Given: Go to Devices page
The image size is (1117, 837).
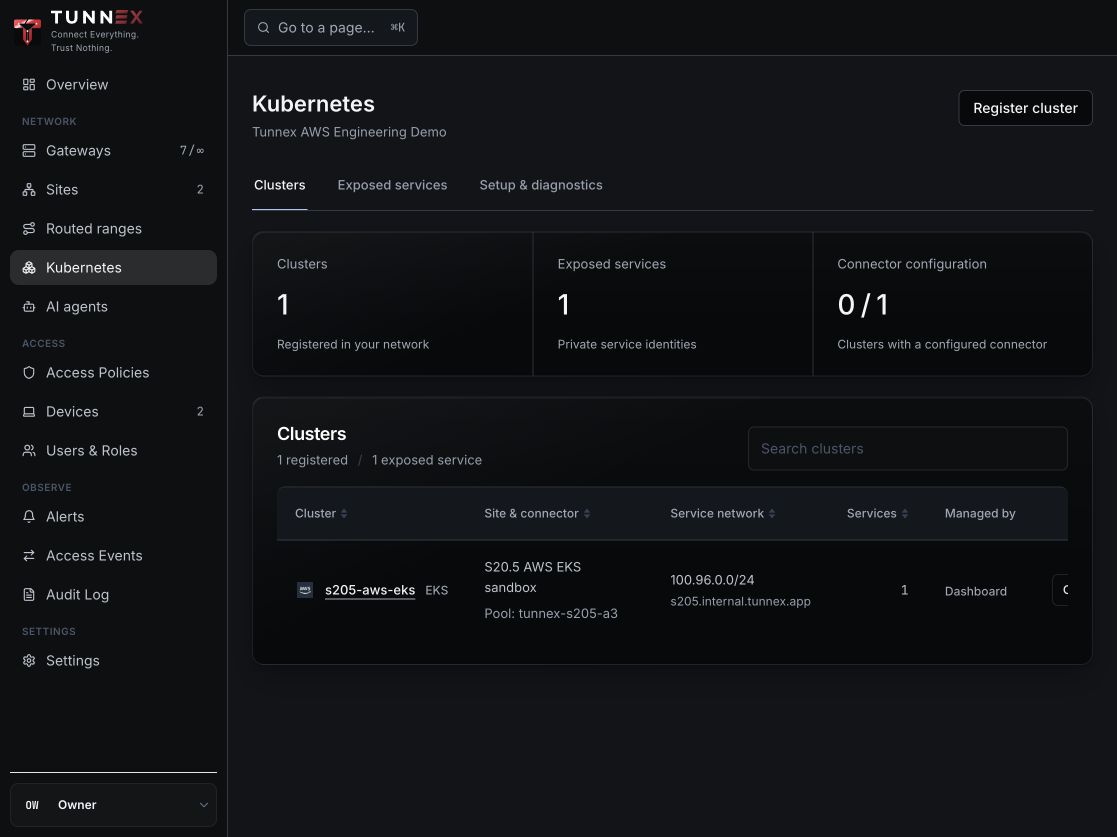Looking at the screenshot, I should 113,412.
